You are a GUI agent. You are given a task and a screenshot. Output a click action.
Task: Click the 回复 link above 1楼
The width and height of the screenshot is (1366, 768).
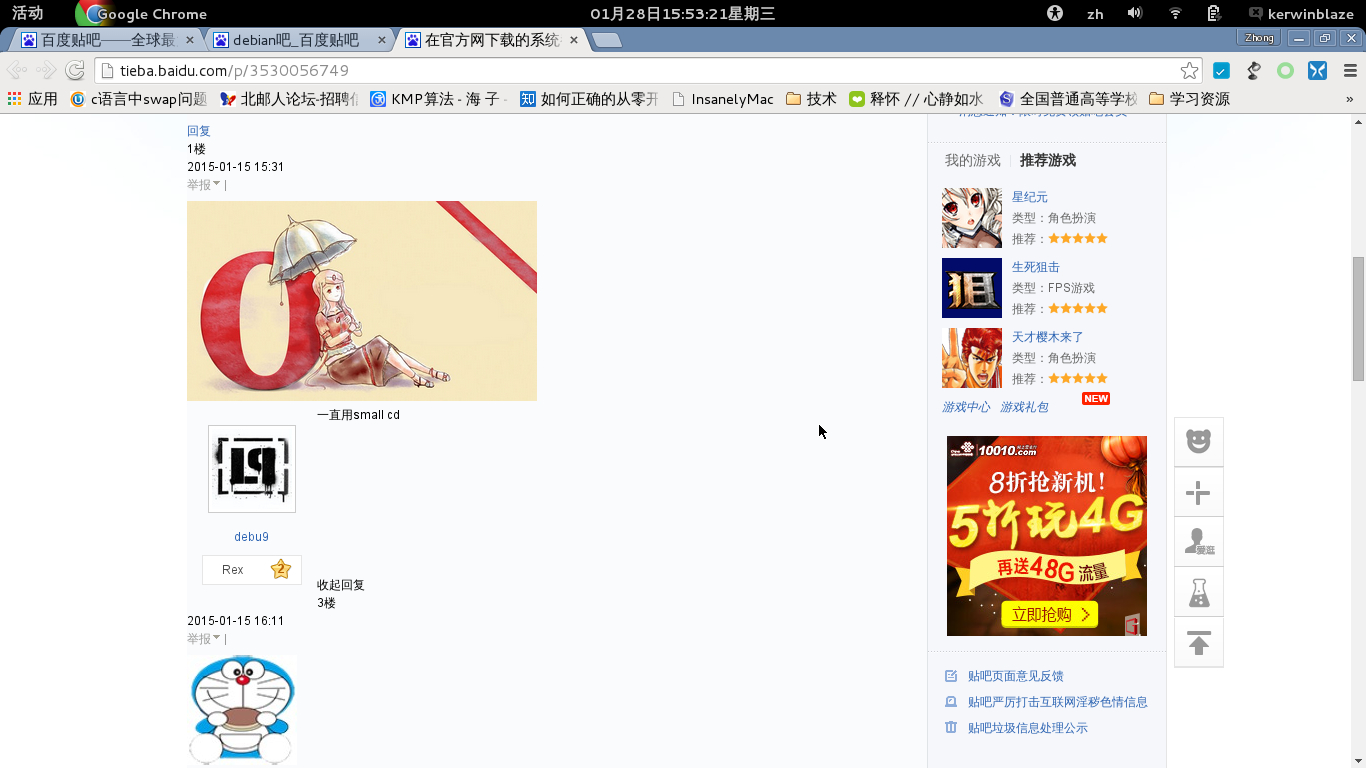199,131
